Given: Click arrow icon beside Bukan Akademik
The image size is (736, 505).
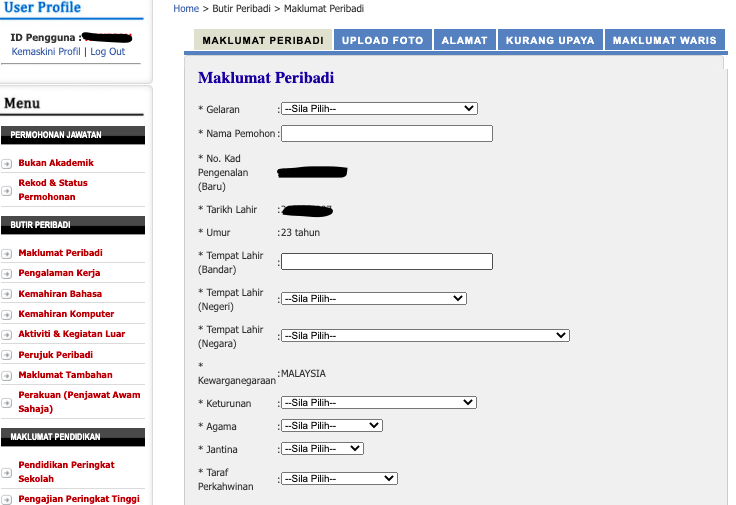Looking at the screenshot, I should pos(7,163).
